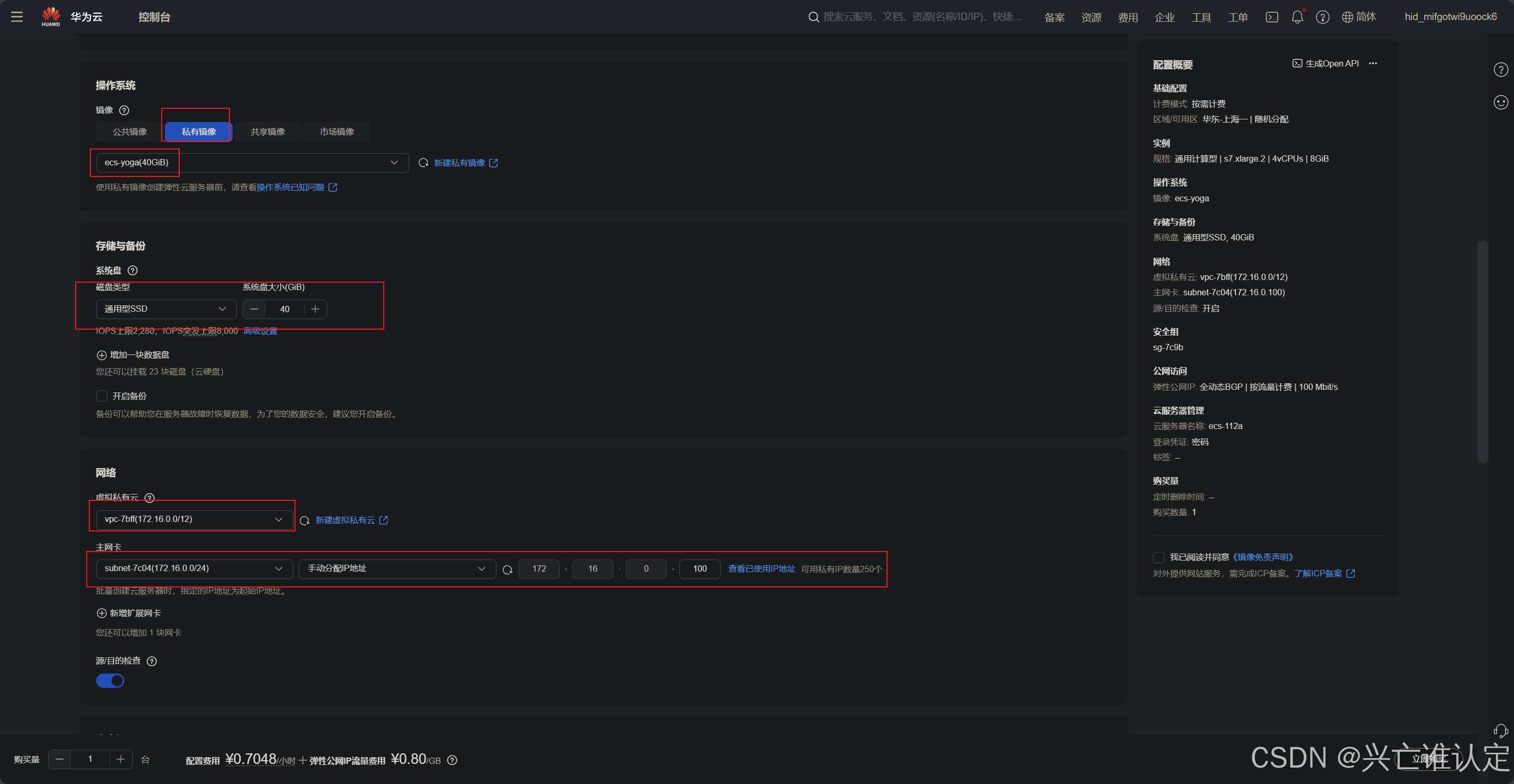Screen dimensions: 1514x784
Task: Increase the system disk size
Action: pos(315,309)
